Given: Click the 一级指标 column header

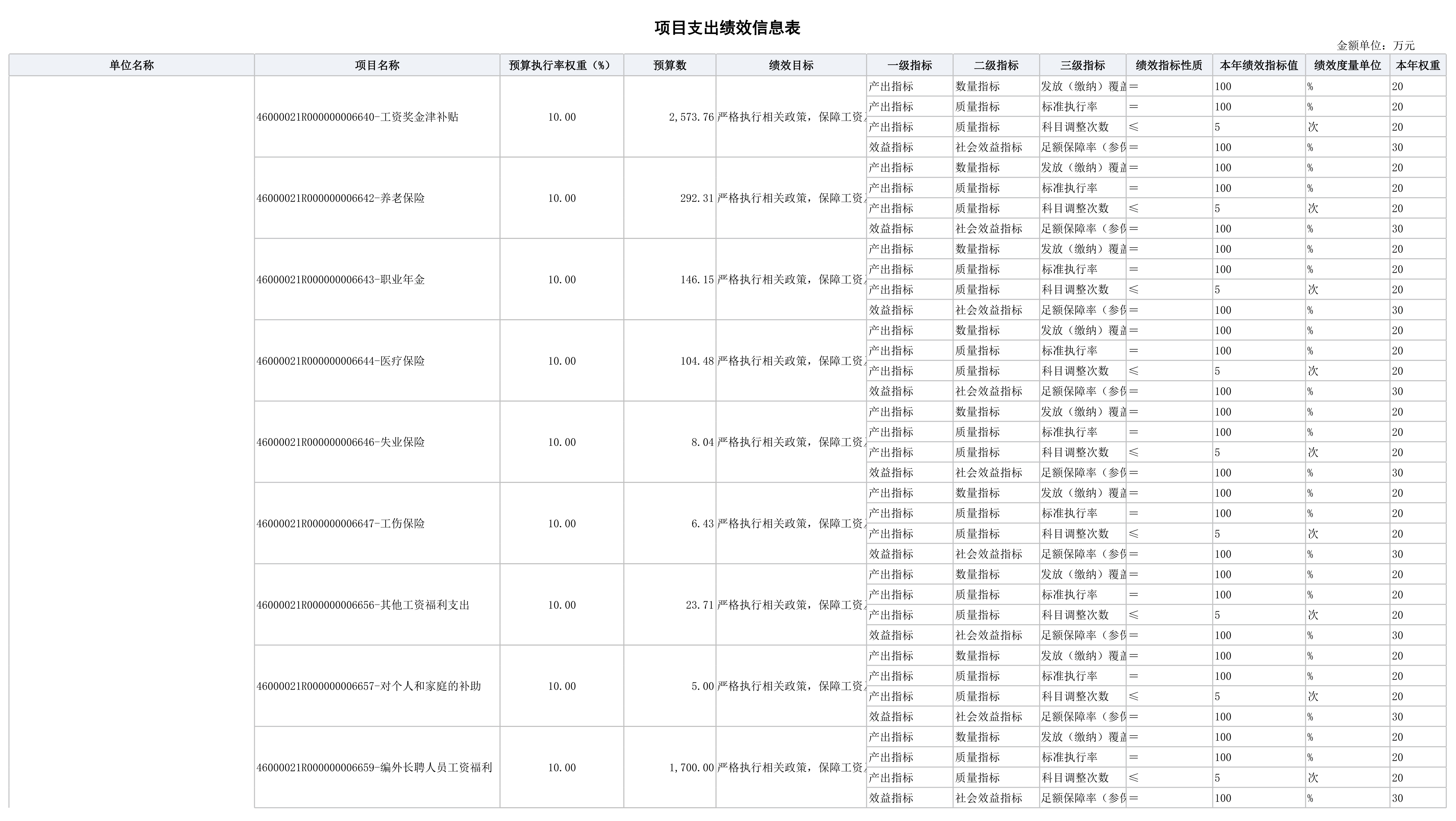Looking at the screenshot, I should (x=909, y=65).
